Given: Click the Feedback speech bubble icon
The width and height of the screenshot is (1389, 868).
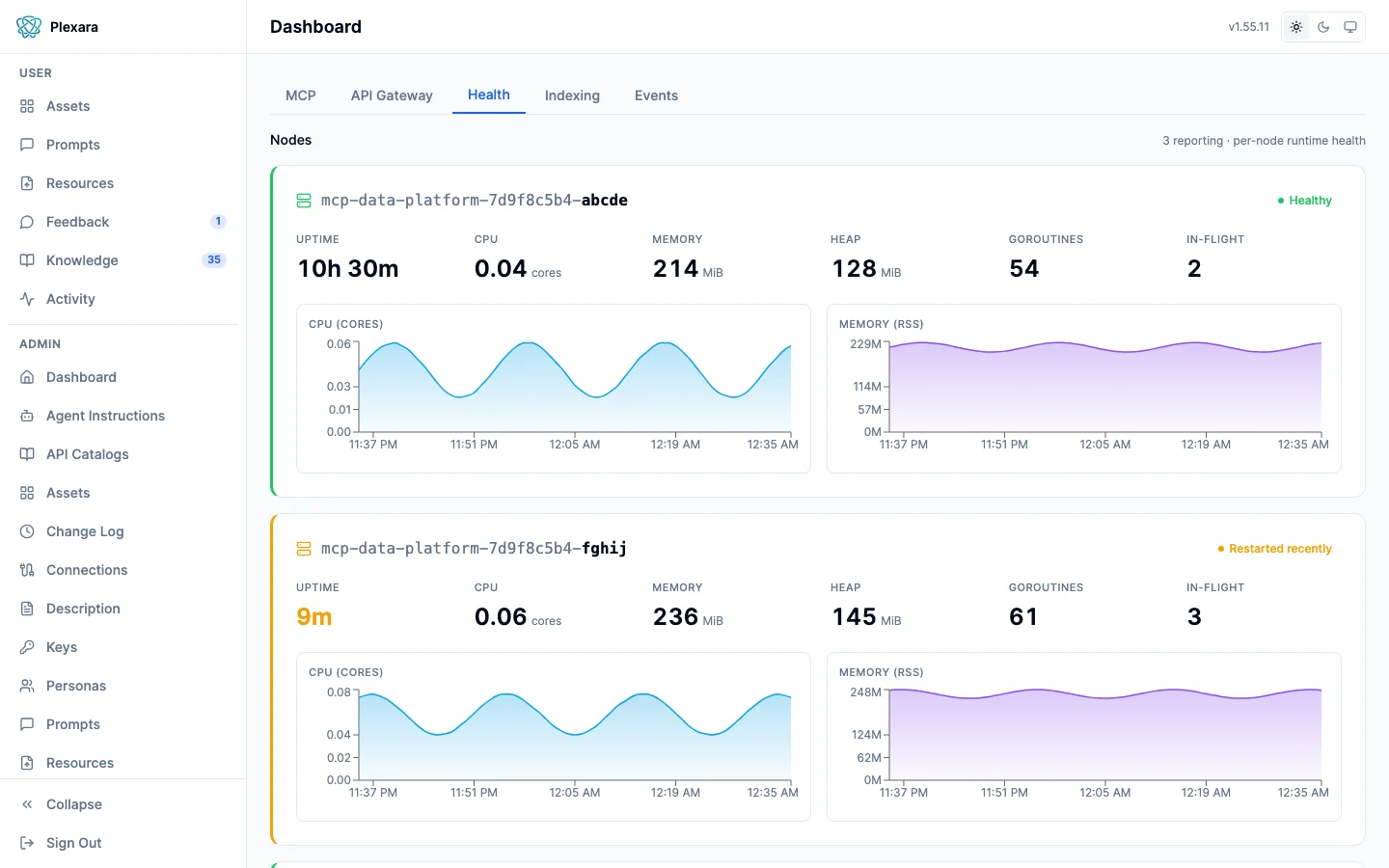Looking at the screenshot, I should tap(27, 222).
